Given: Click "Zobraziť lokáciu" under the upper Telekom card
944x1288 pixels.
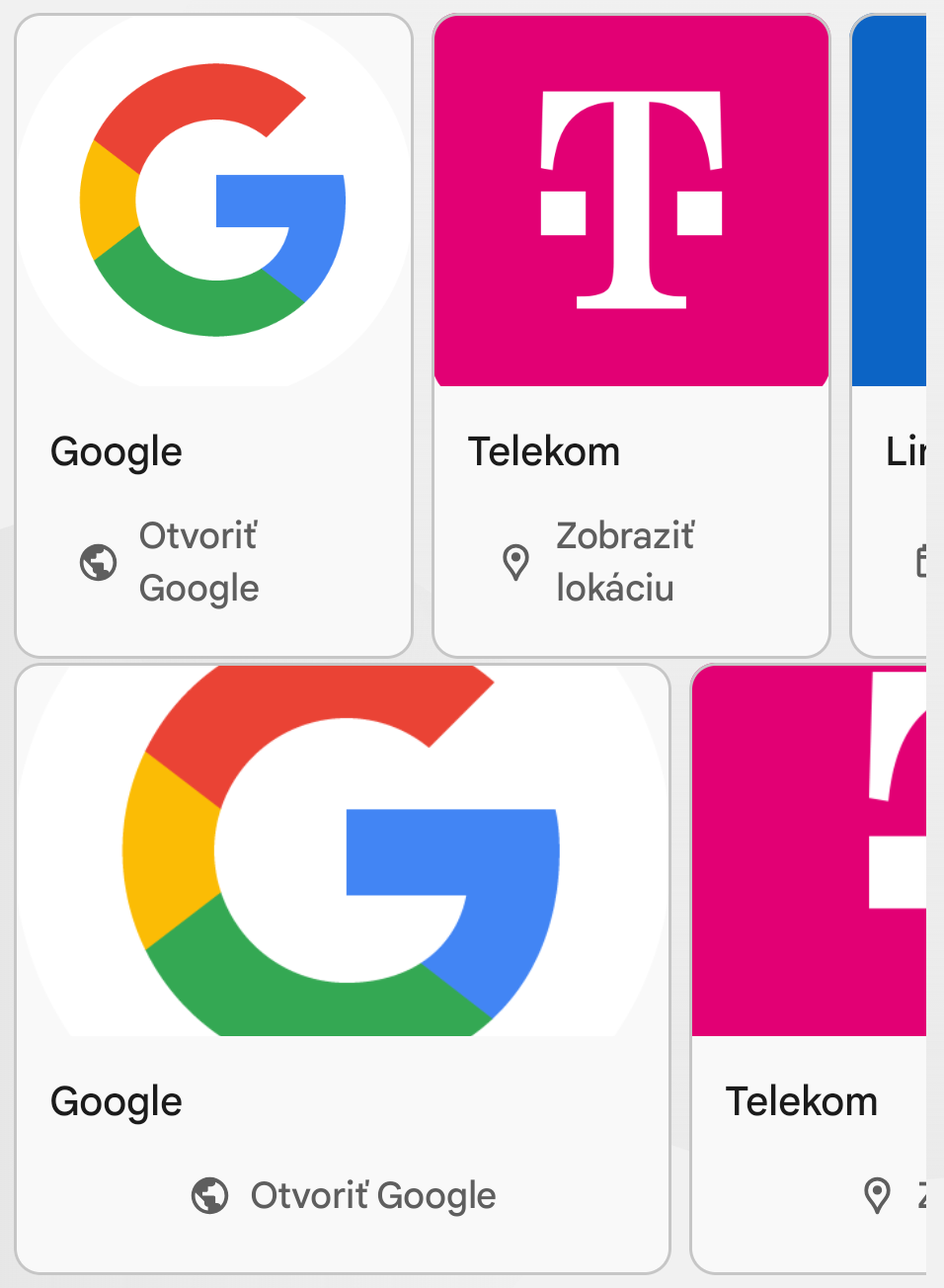Looking at the screenshot, I should (x=625, y=562).
